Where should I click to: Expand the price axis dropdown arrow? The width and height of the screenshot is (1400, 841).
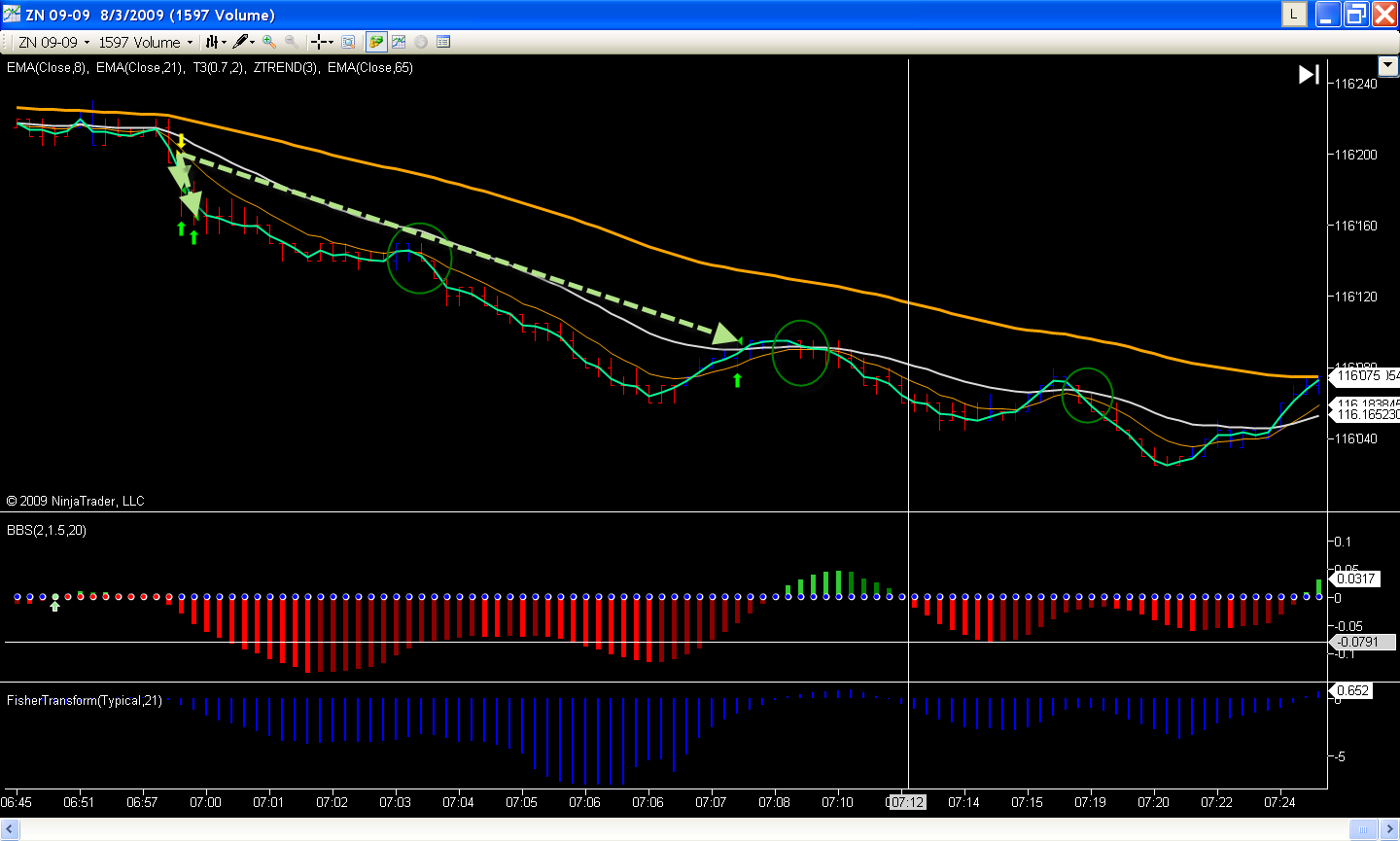(x=1389, y=65)
